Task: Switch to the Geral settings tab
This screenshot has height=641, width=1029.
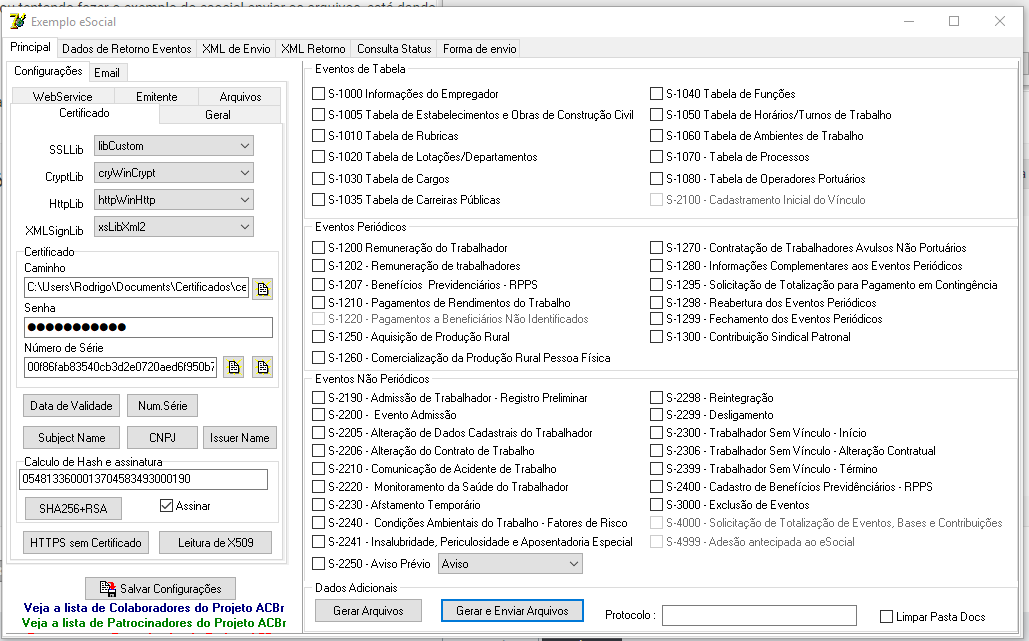Action: 218,114
